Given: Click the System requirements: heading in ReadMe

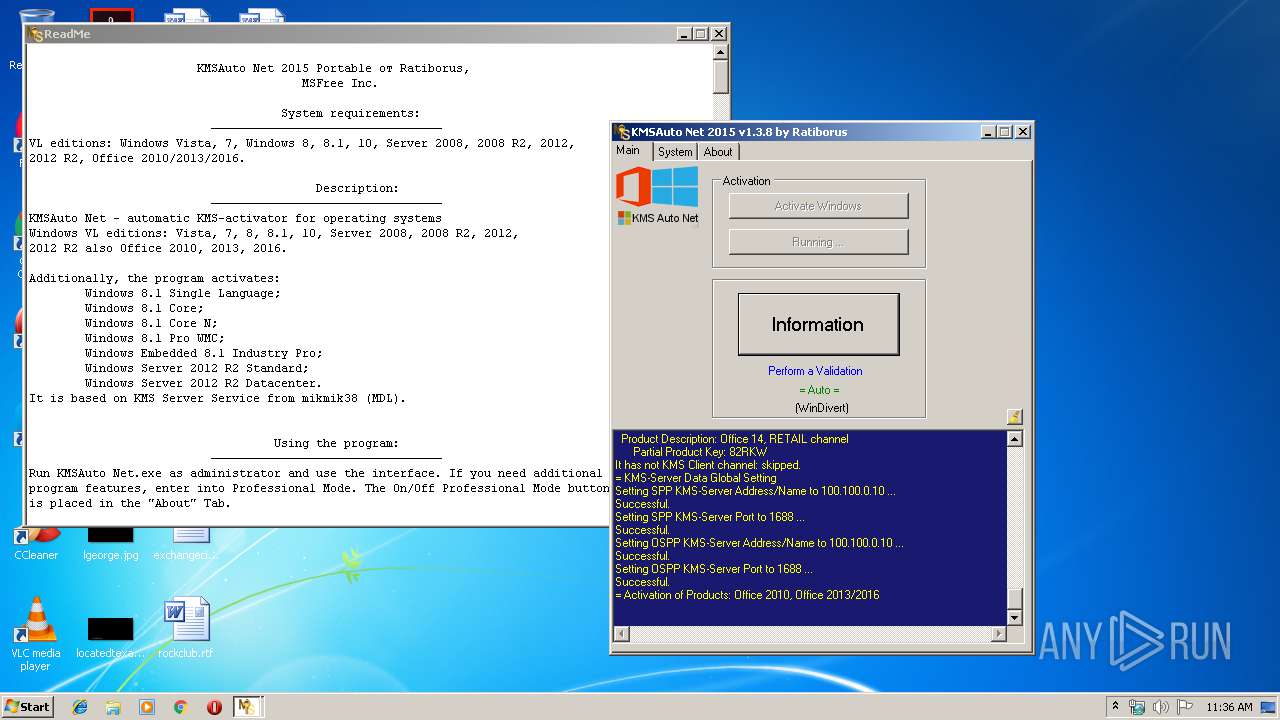Looking at the screenshot, I should tap(350, 113).
